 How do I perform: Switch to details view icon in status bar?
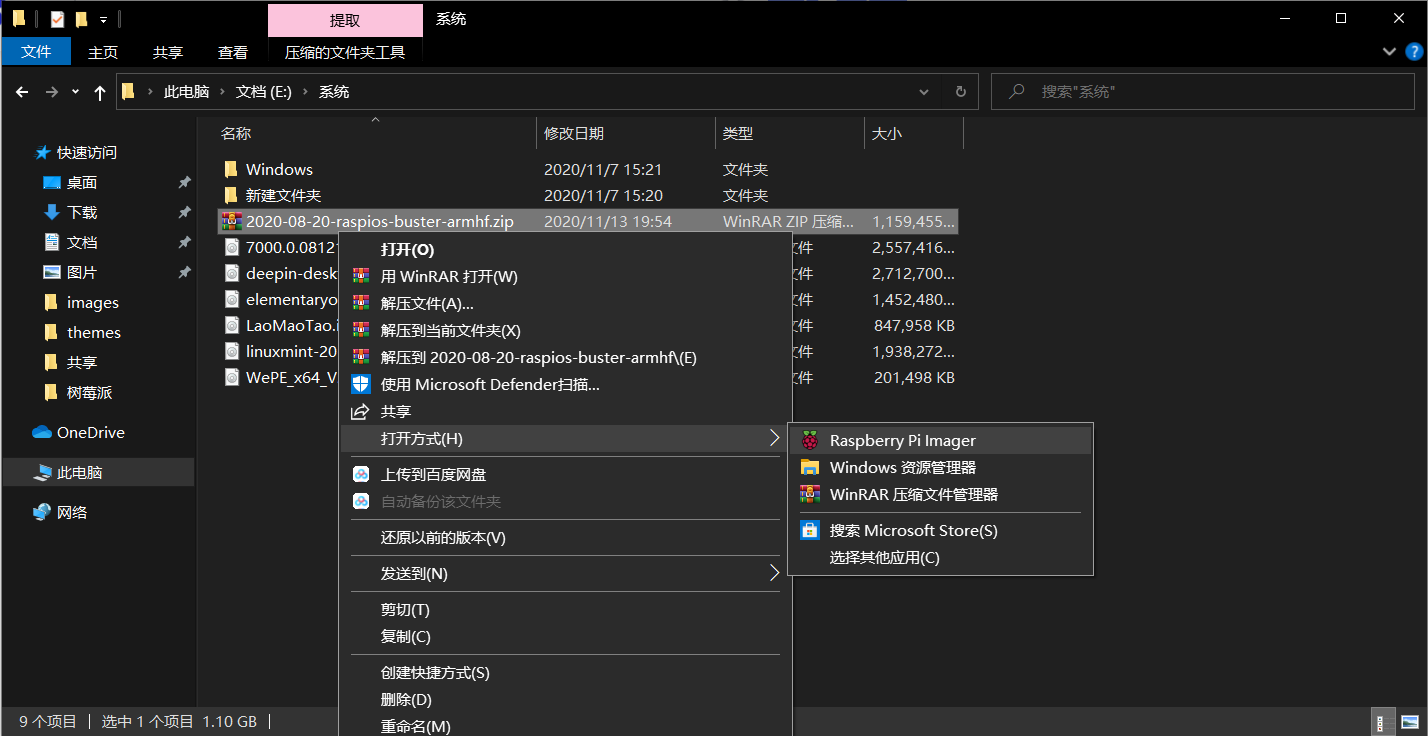pyautogui.click(x=1382, y=721)
